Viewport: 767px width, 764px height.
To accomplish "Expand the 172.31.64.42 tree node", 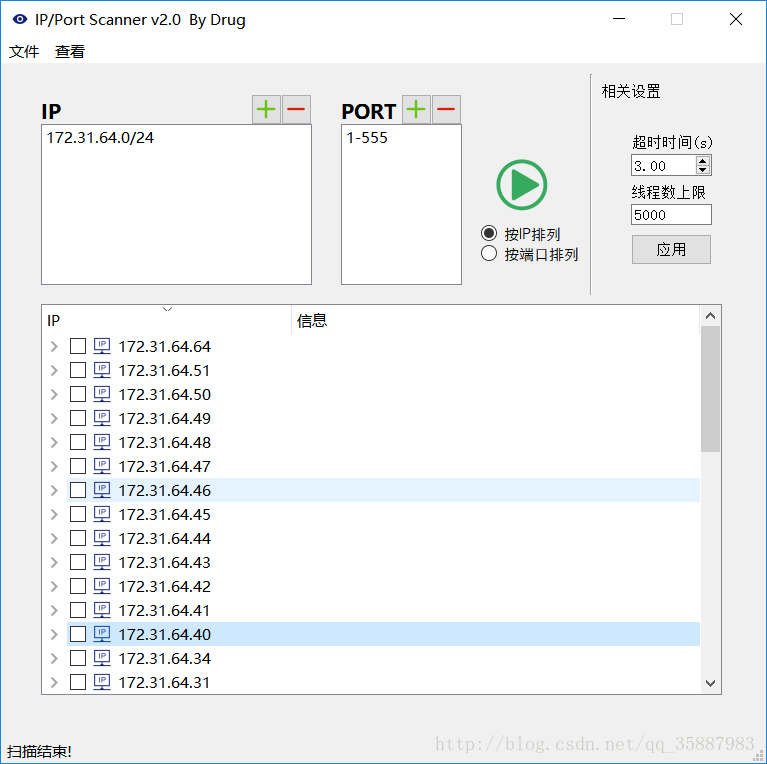I will (54, 586).
